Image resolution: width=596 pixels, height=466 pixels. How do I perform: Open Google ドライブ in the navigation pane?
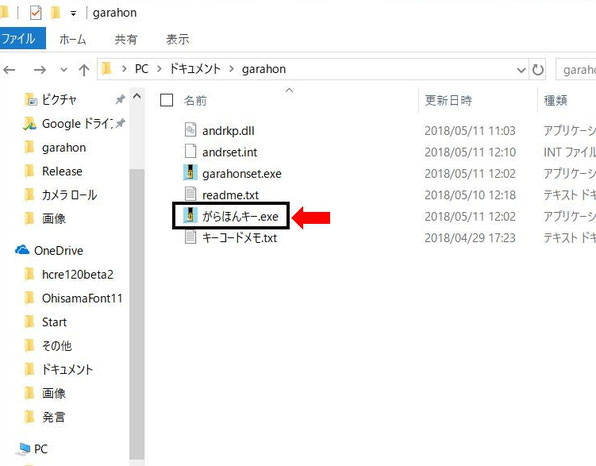click(78, 124)
